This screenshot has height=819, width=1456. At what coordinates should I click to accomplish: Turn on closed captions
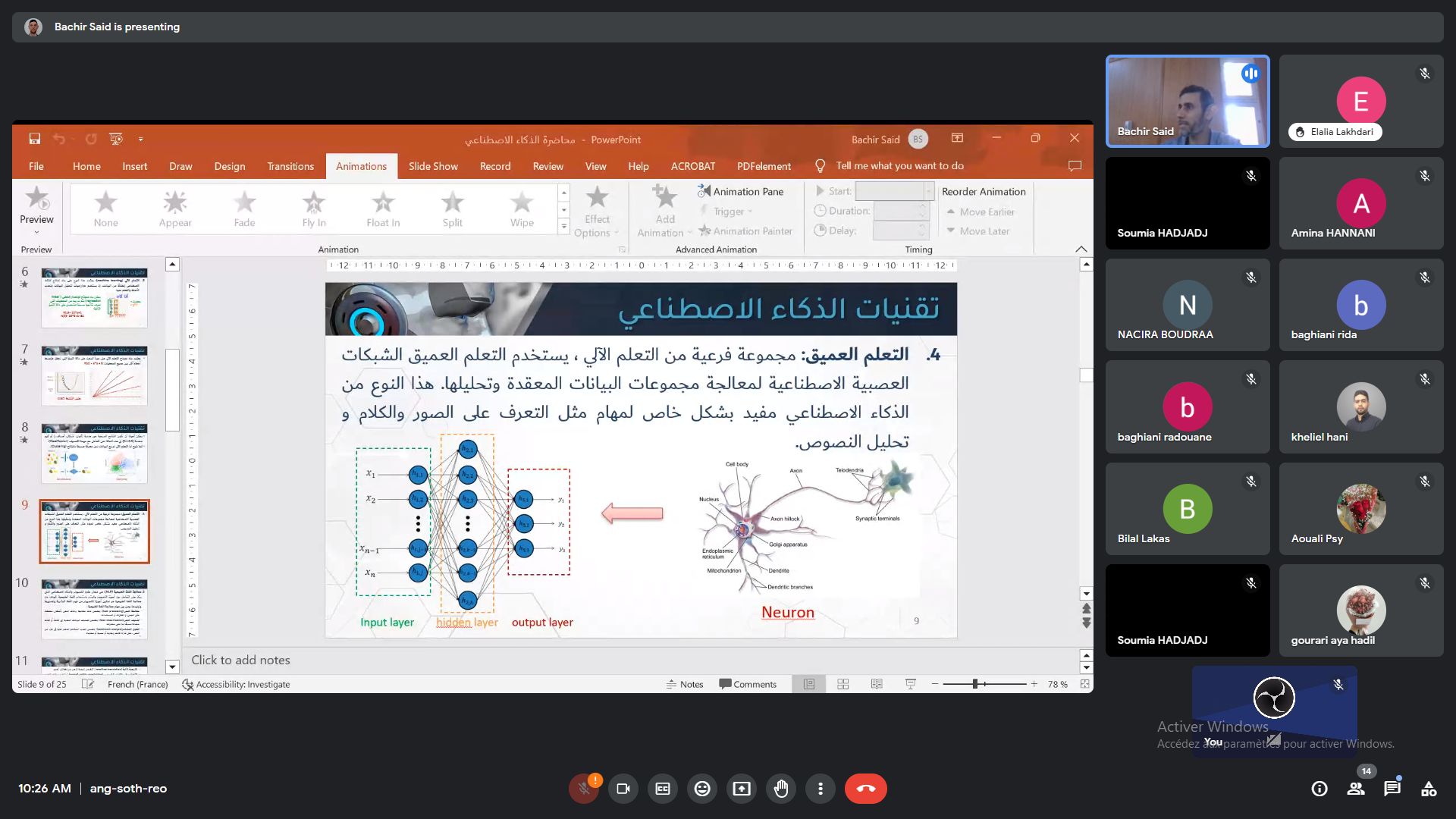(x=663, y=789)
